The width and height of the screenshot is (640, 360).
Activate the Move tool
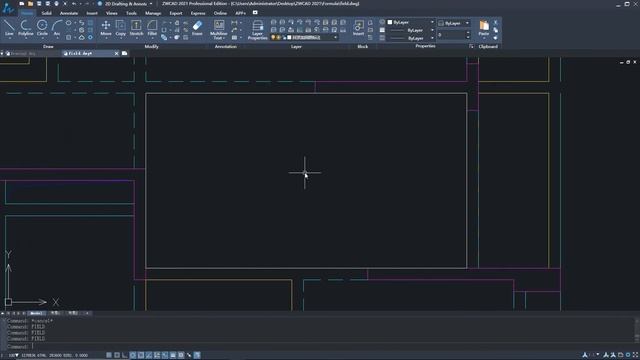click(x=106, y=28)
